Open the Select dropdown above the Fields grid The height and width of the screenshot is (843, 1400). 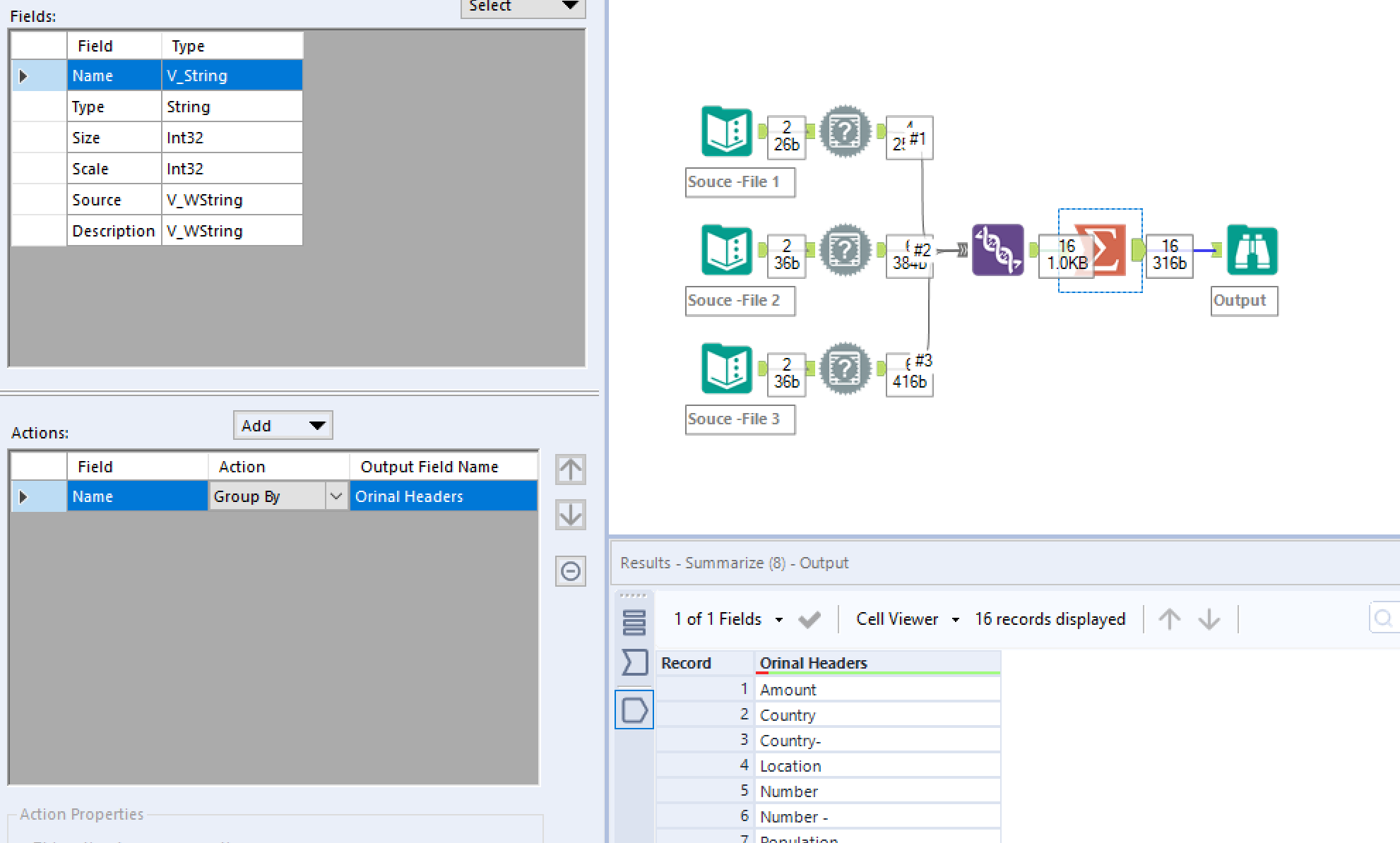point(523,6)
